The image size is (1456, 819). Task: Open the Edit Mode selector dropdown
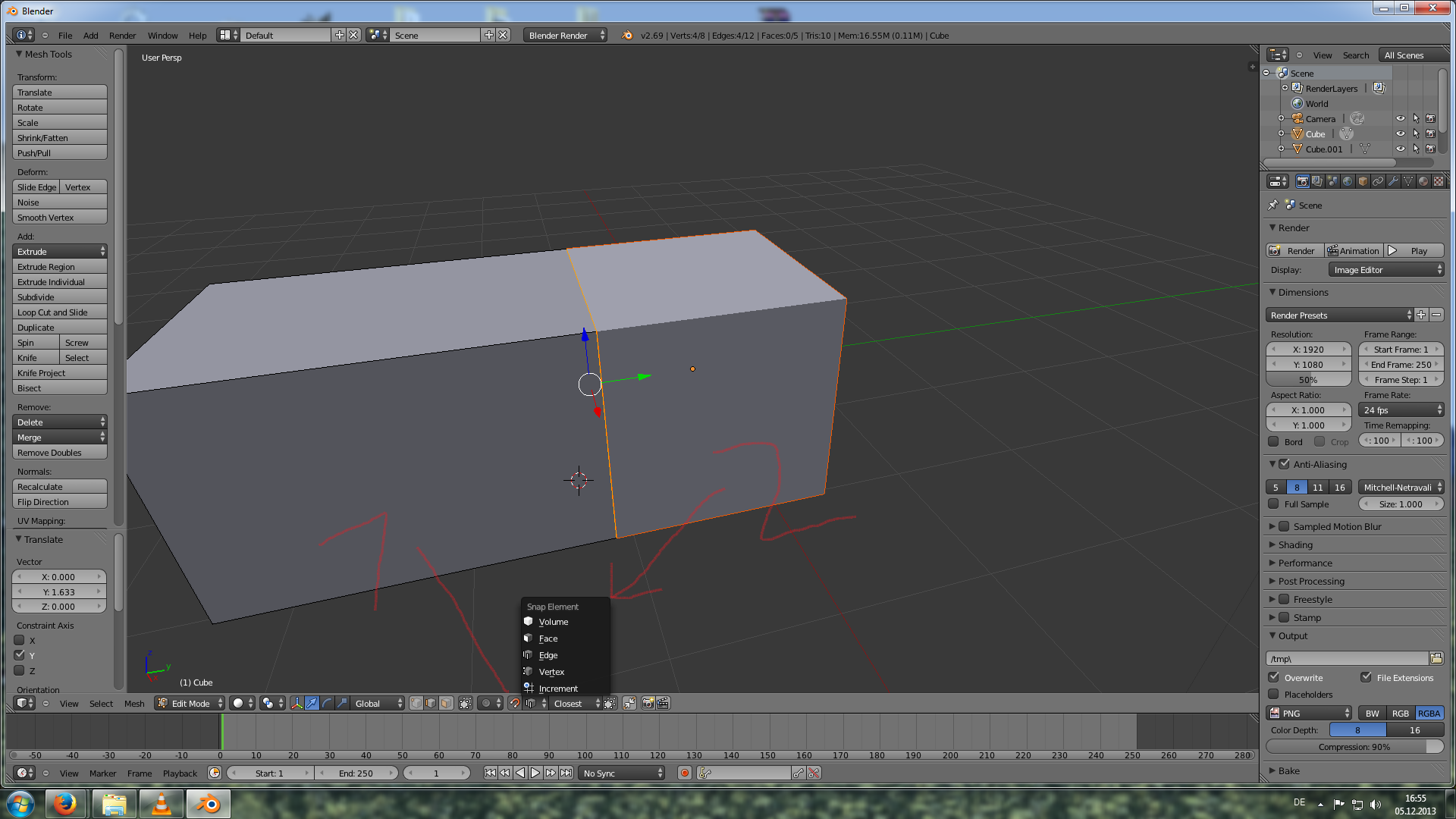point(190,703)
